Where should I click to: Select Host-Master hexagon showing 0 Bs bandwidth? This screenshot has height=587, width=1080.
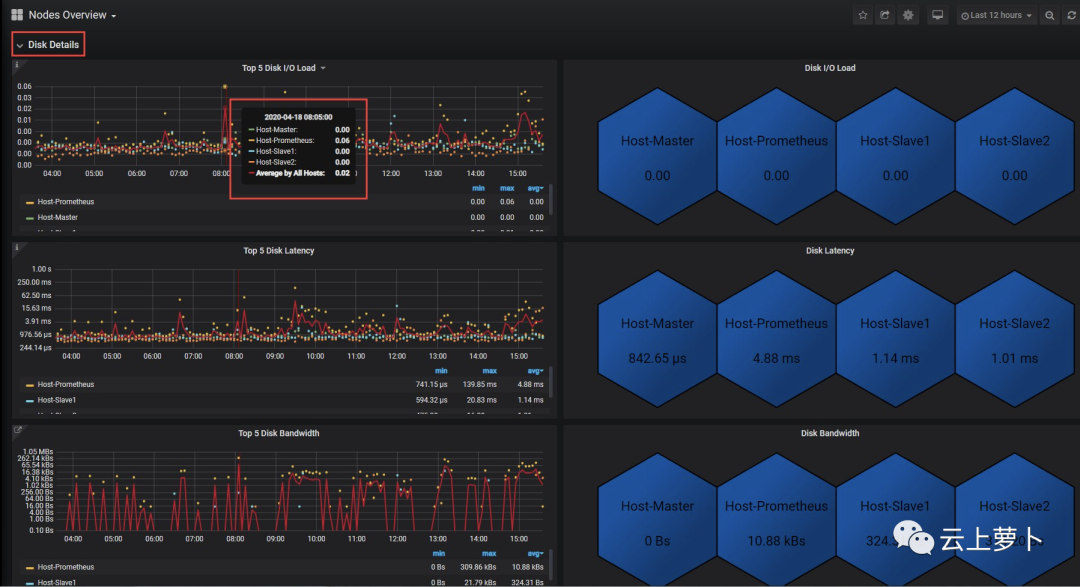[x=657, y=520]
